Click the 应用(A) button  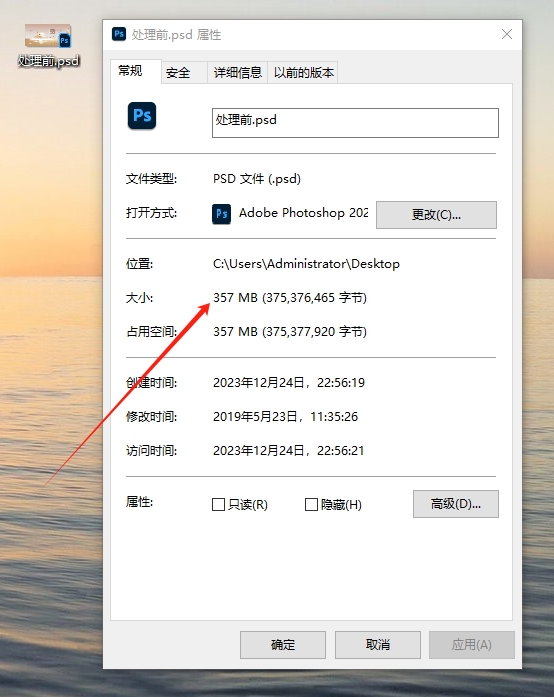click(472, 645)
